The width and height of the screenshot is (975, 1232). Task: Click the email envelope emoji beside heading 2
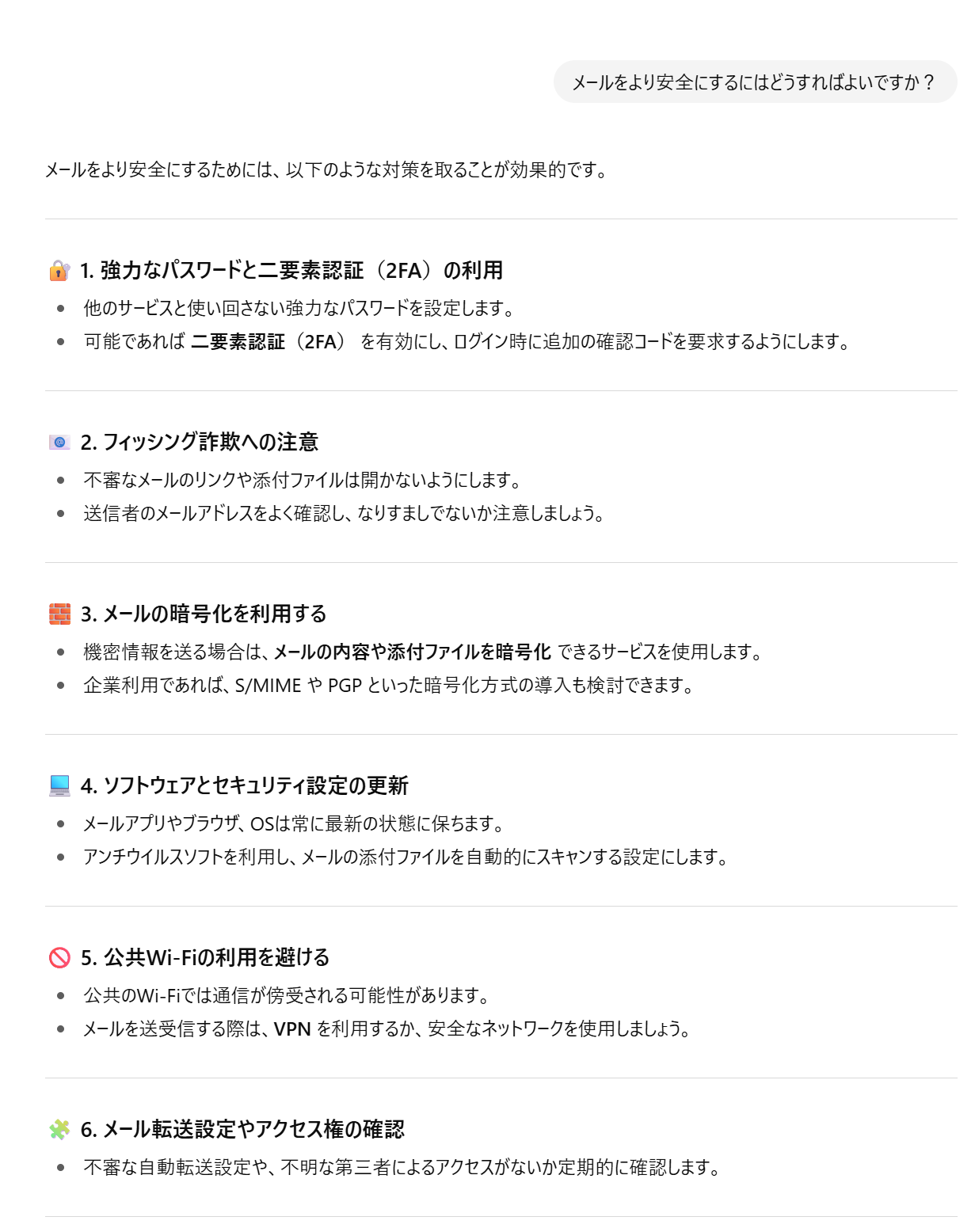pos(59,442)
